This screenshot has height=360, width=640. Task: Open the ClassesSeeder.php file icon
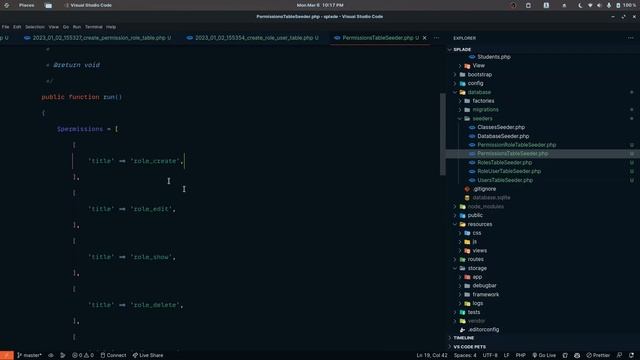(472, 127)
